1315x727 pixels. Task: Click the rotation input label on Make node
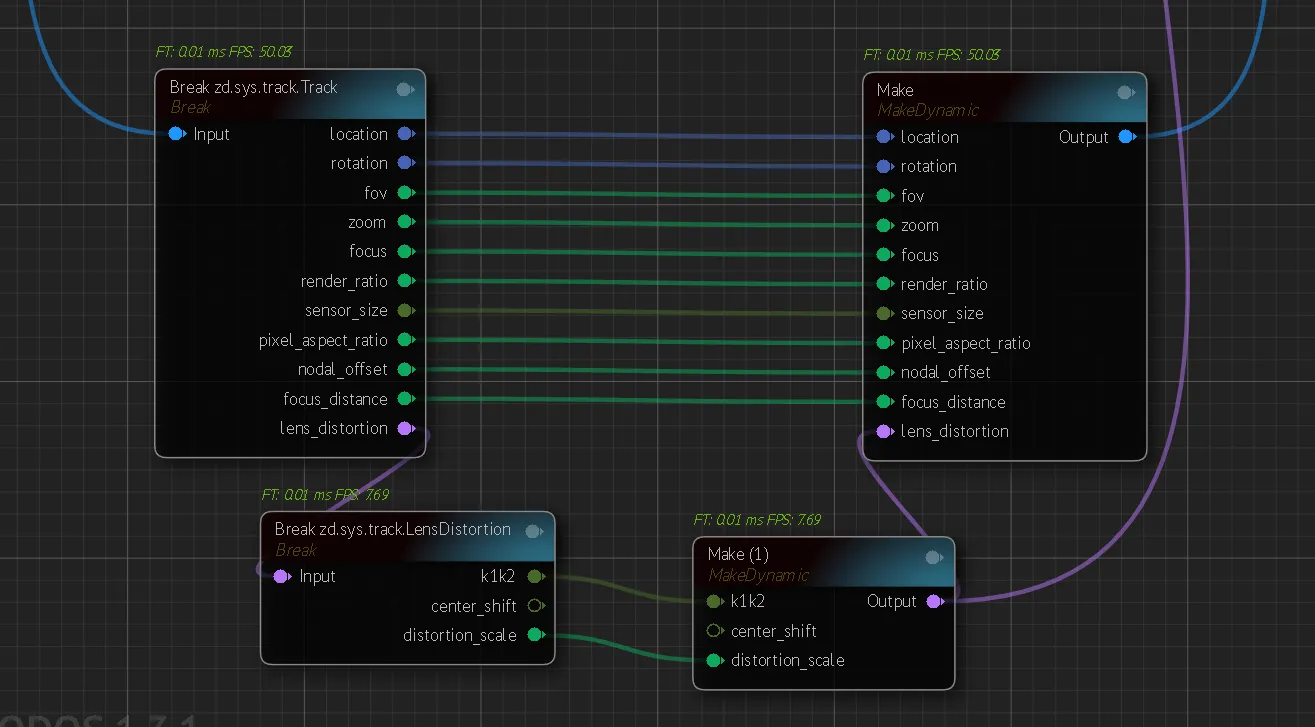(x=928, y=167)
